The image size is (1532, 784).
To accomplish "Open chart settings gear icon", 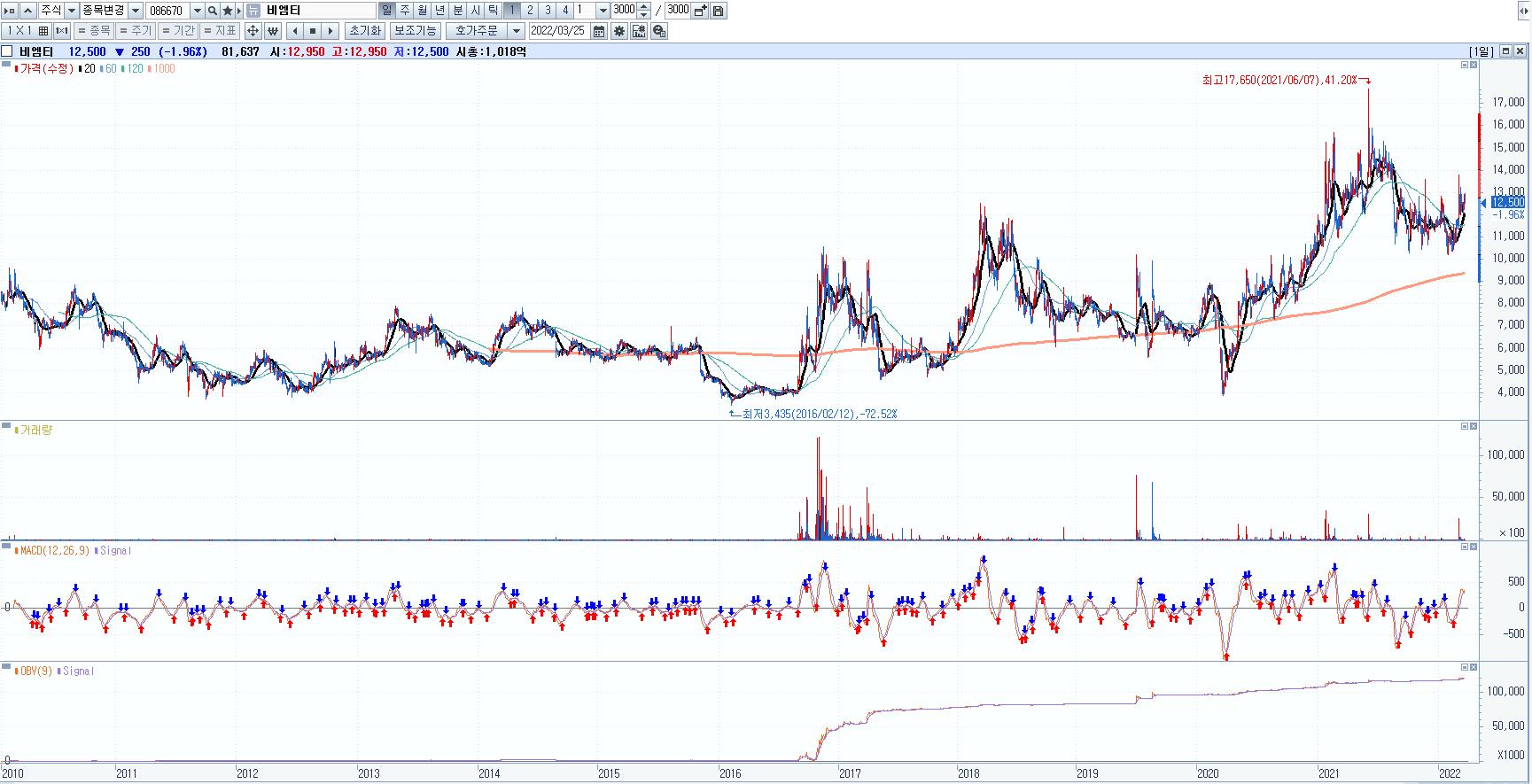I will 619,31.
